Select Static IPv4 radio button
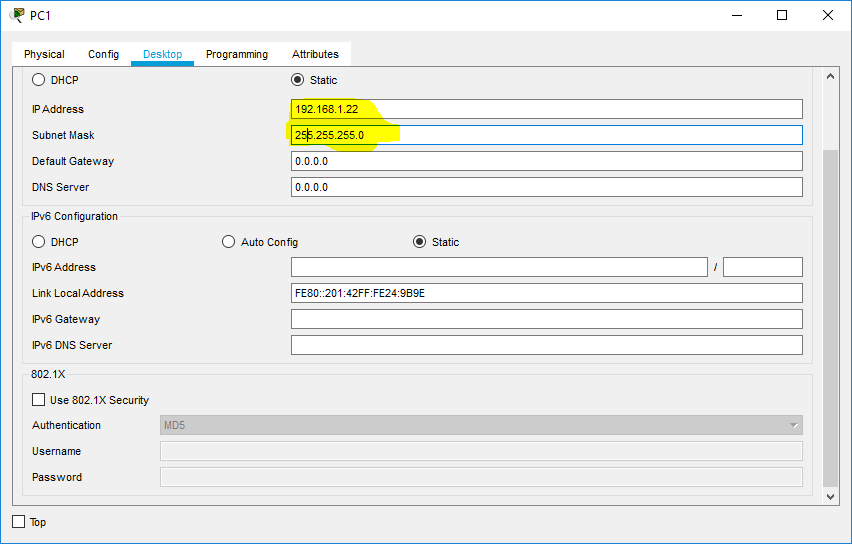 [x=298, y=80]
